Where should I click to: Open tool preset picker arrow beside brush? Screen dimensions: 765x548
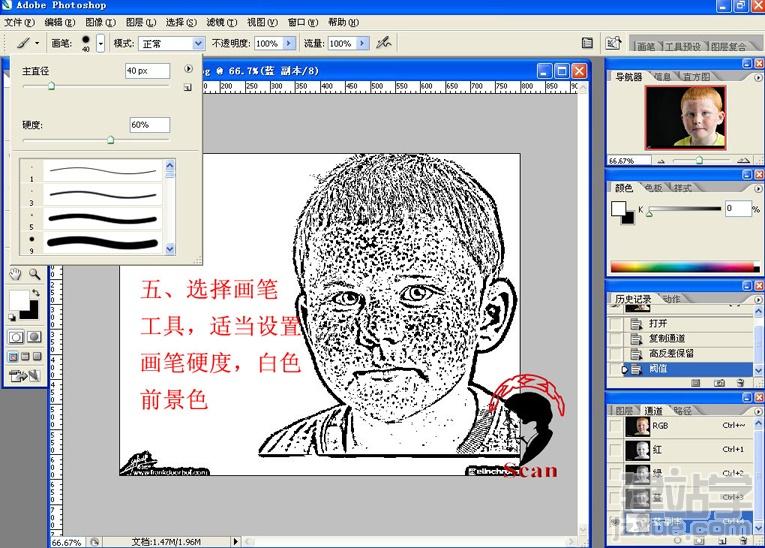click(x=37, y=43)
